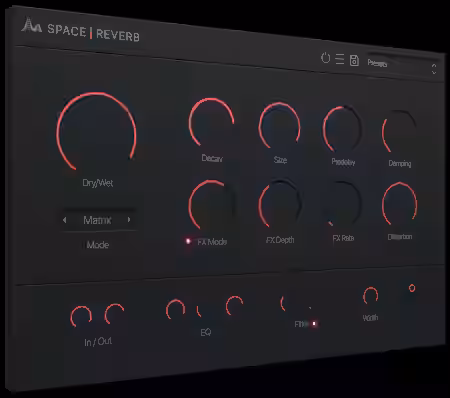Click the large Dry/Wet knob
Screen dimensions: 450x398
tap(96, 131)
